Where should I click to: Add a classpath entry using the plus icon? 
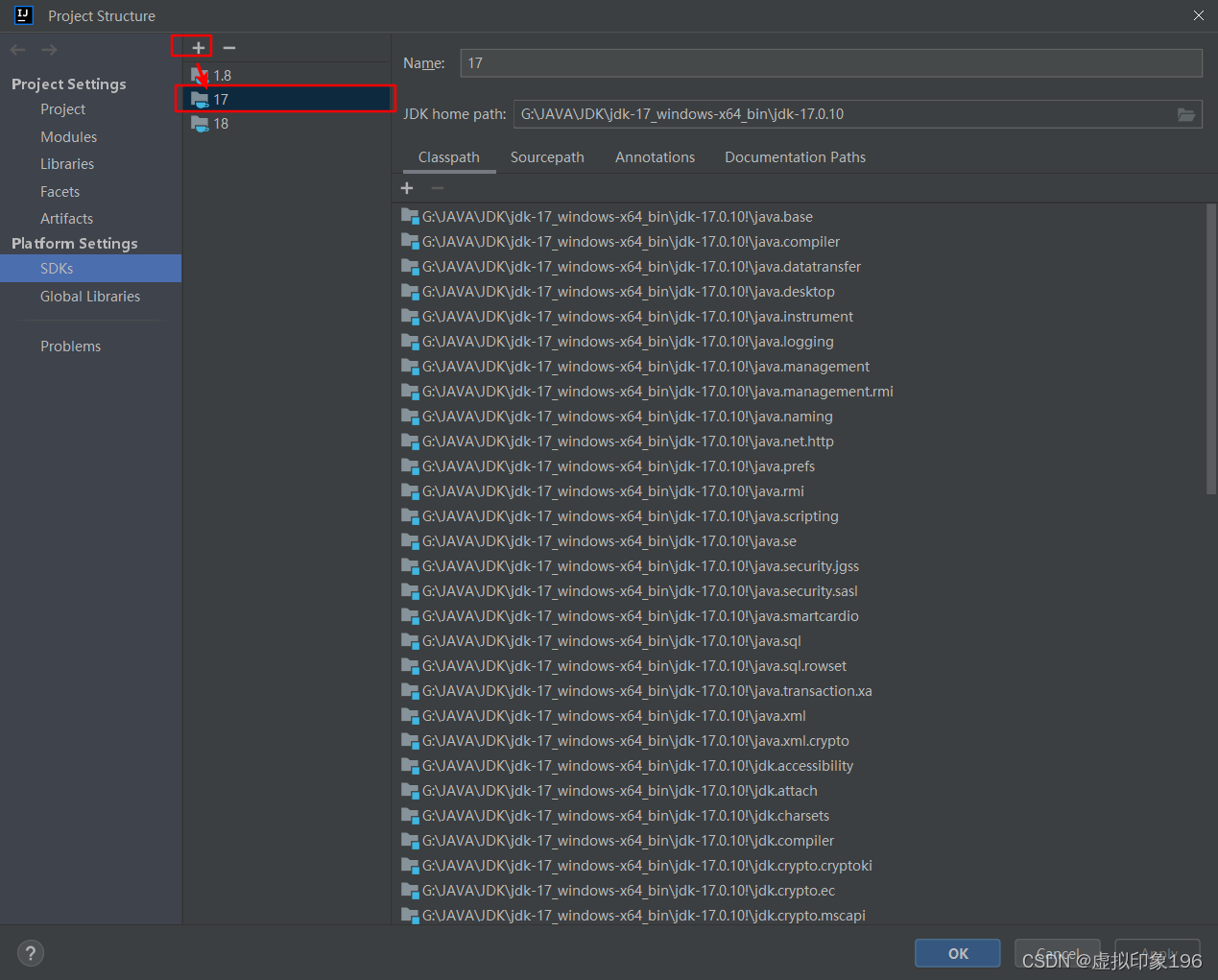coord(406,187)
